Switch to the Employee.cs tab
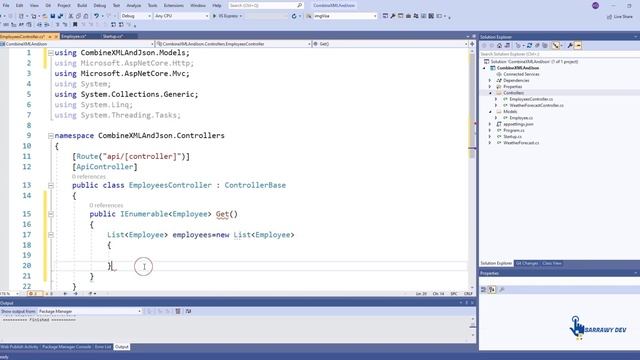This screenshot has height=360, width=640. pyautogui.click(x=74, y=36)
